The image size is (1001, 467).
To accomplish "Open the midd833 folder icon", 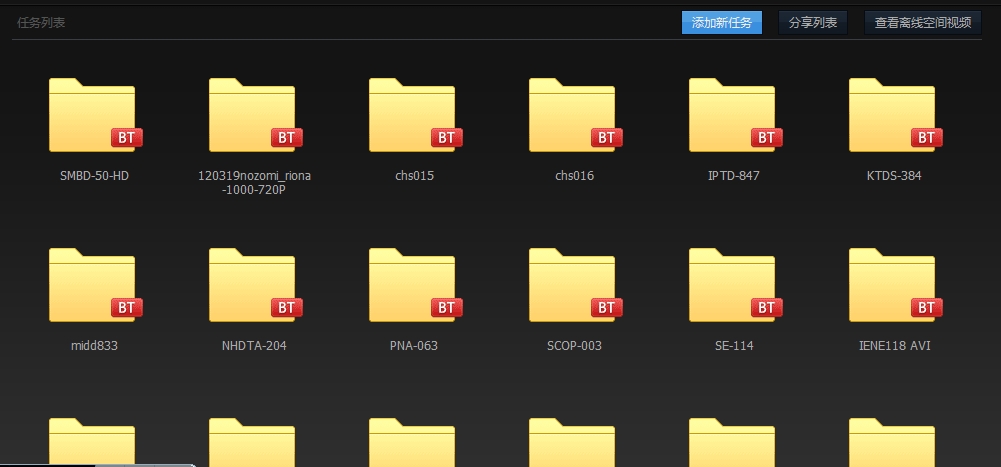I will [94, 285].
